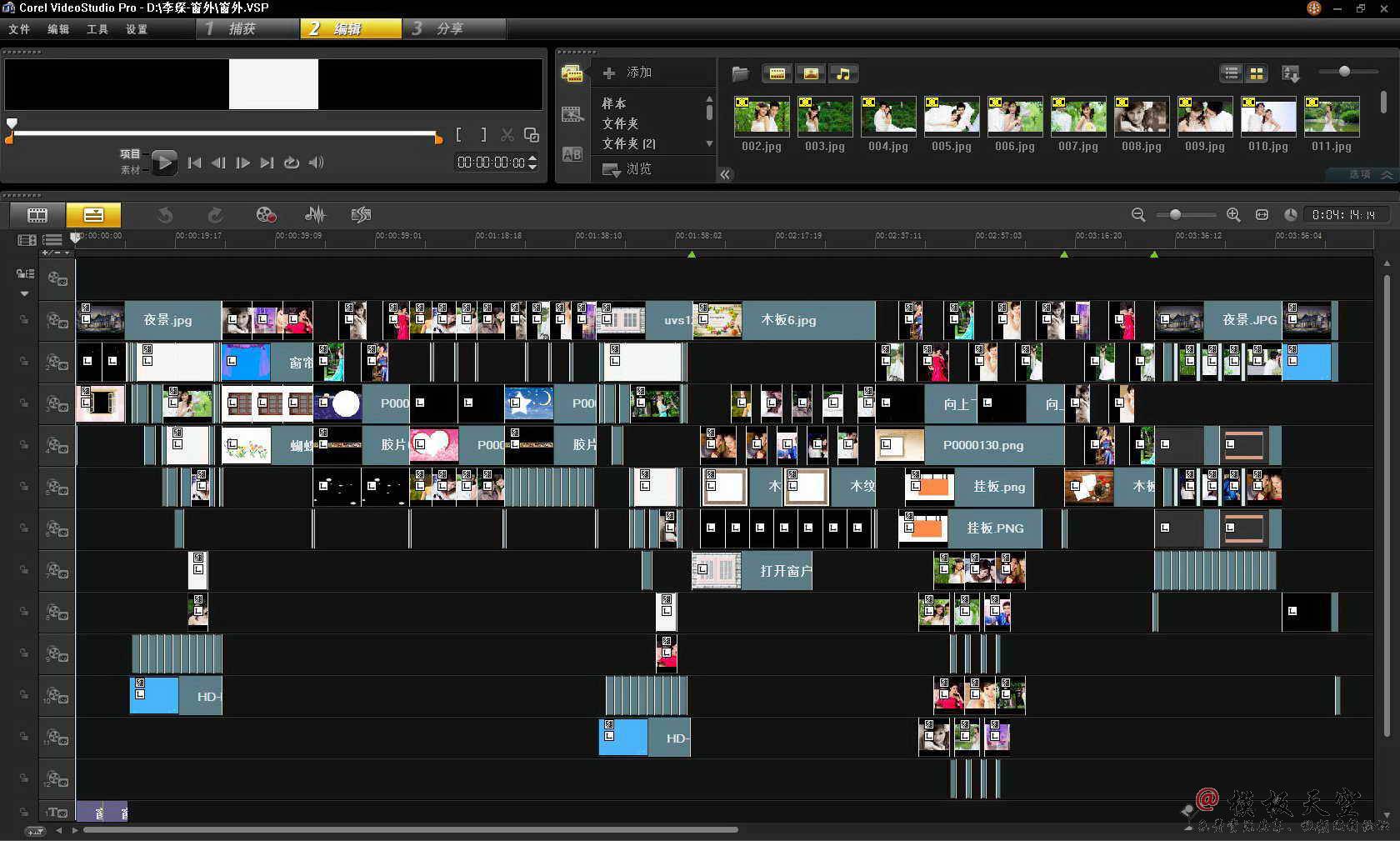This screenshot has width=1400, height=841.
Task: Switch library to list view
Action: pos(1231,74)
